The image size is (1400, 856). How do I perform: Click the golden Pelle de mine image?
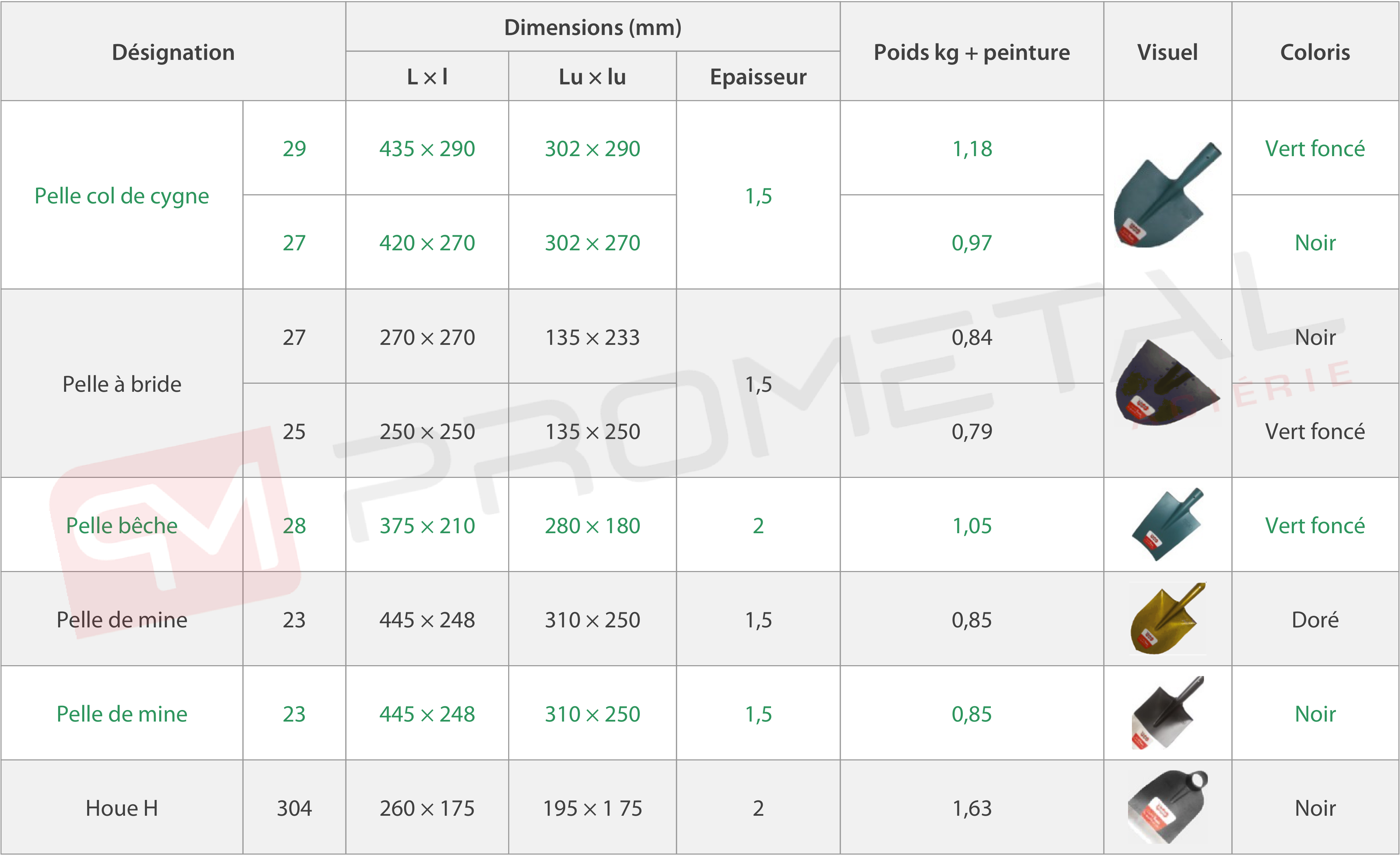1167,619
